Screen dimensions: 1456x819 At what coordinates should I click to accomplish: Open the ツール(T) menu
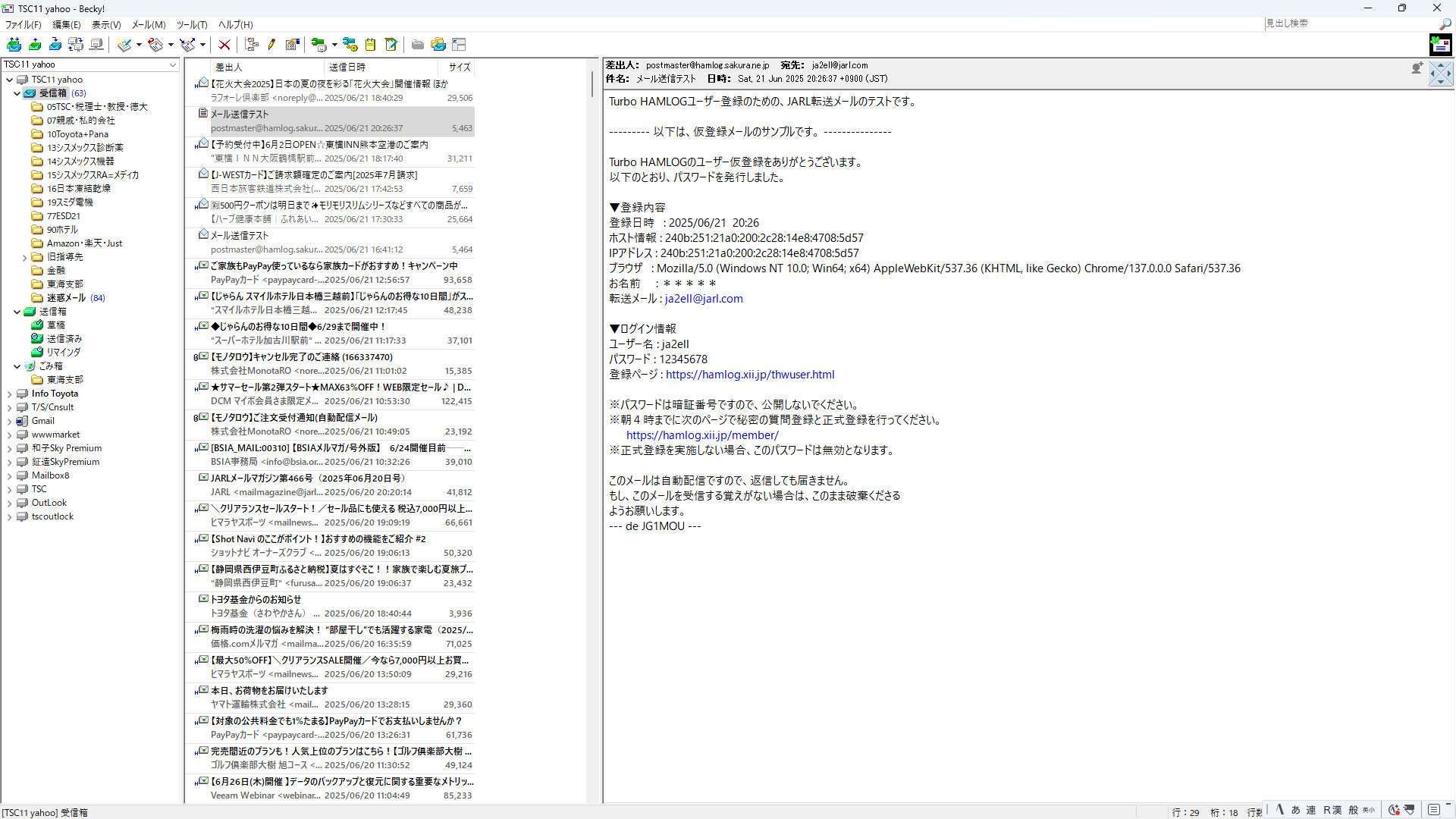tap(191, 25)
